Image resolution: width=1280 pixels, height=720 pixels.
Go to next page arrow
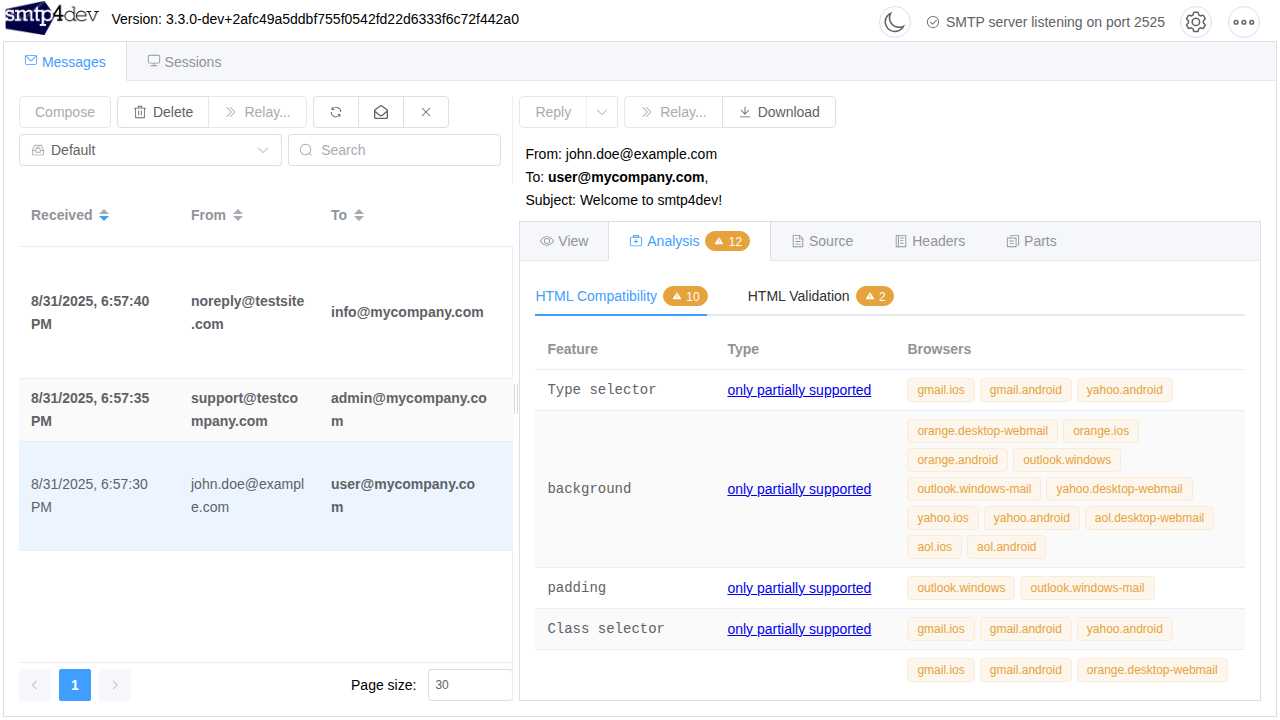(115, 685)
